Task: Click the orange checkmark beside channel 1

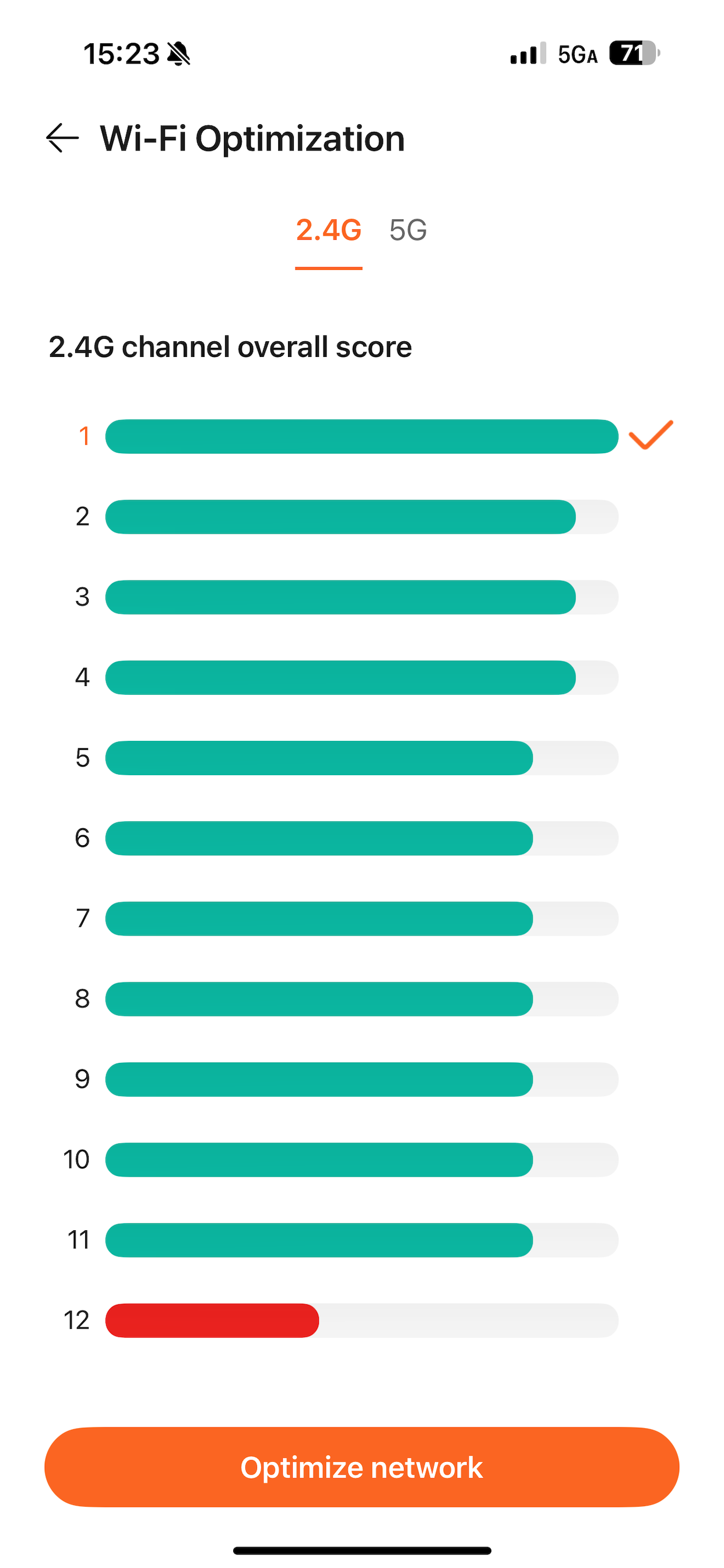Action: tap(651, 435)
